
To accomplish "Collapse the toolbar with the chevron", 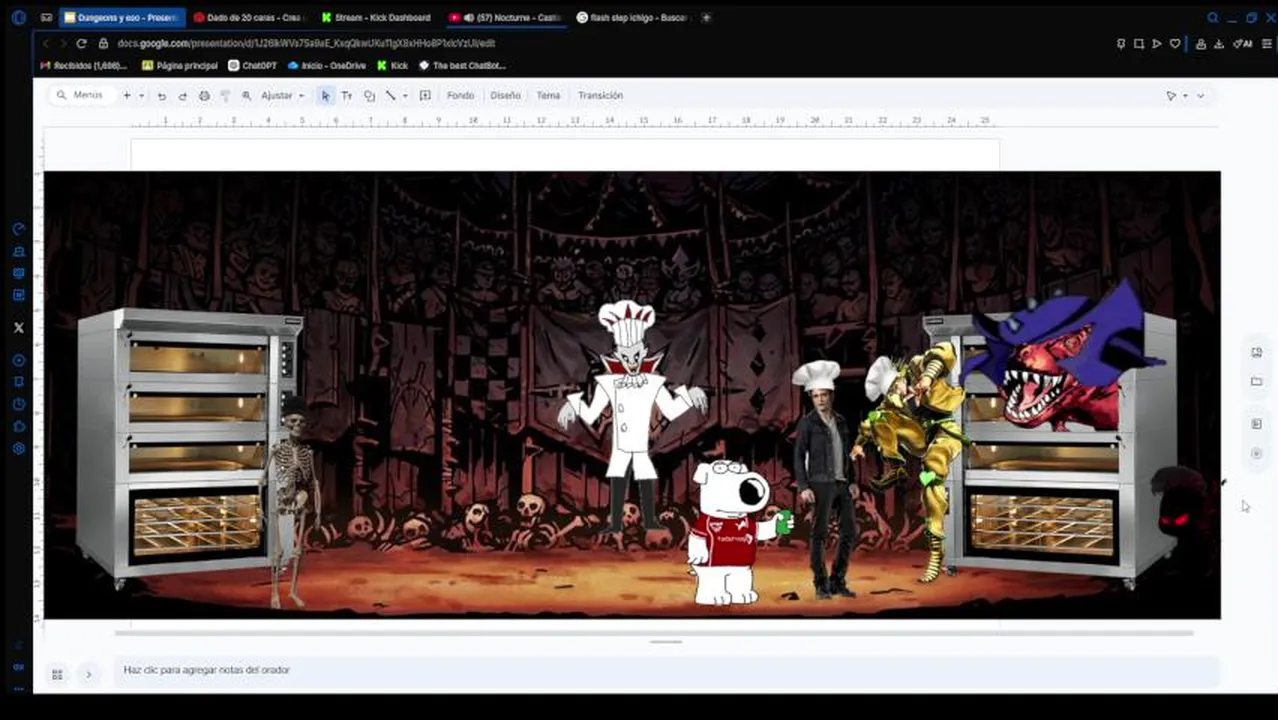I will (1200, 96).
